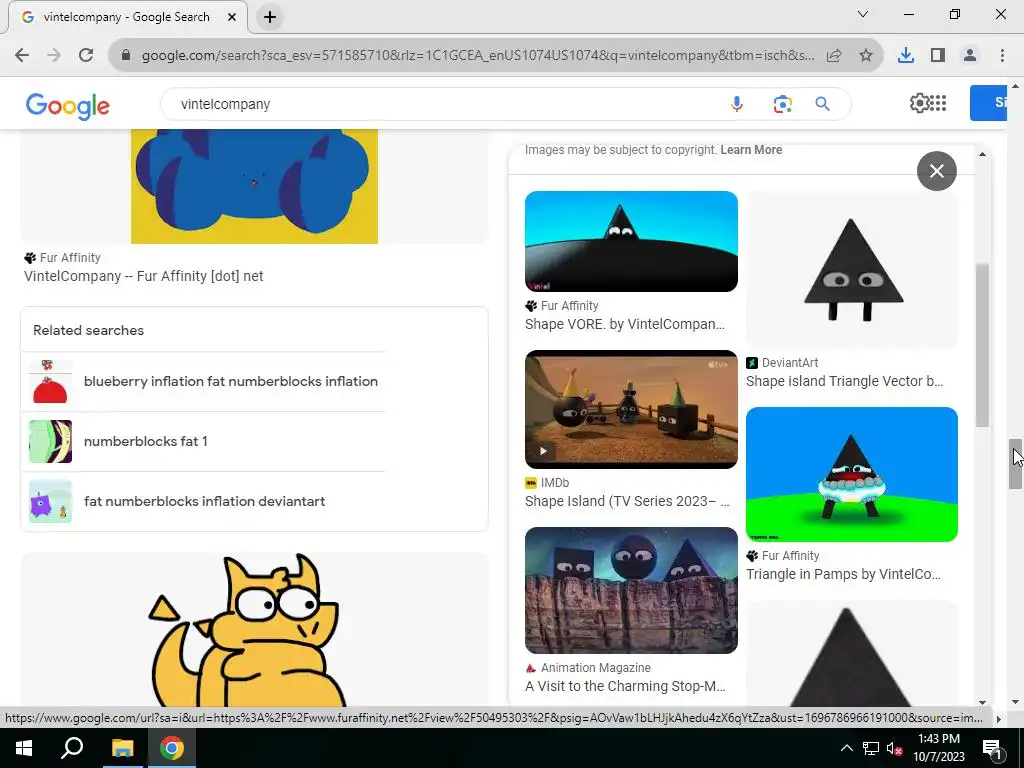Open Chrome downloads
This screenshot has width=1024, height=768.
[906, 56]
